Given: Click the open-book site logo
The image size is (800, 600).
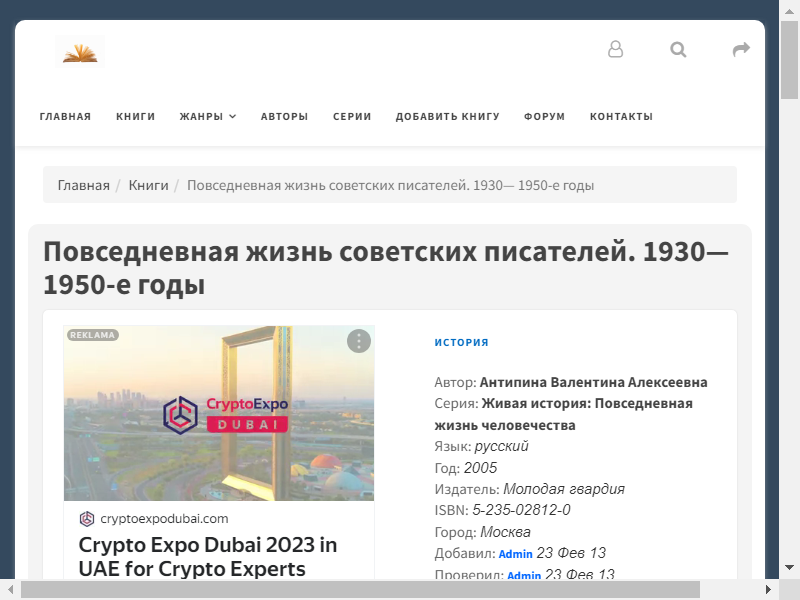Looking at the screenshot, I should pos(80,51).
